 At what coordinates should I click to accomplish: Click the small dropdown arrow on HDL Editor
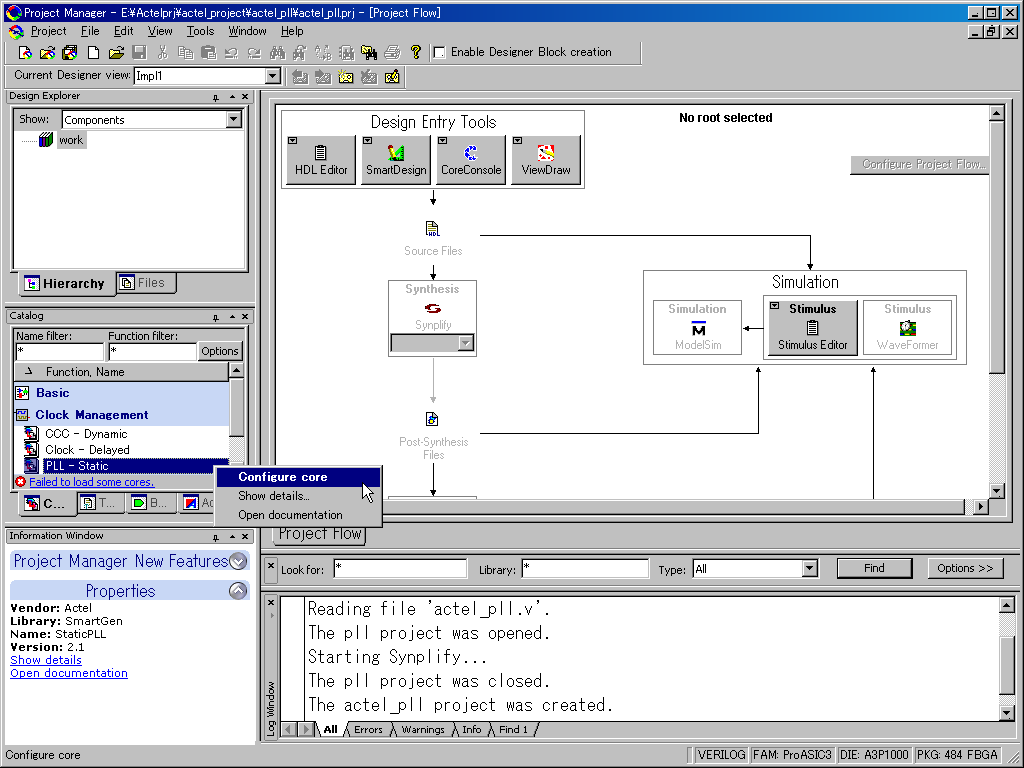point(293,140)
